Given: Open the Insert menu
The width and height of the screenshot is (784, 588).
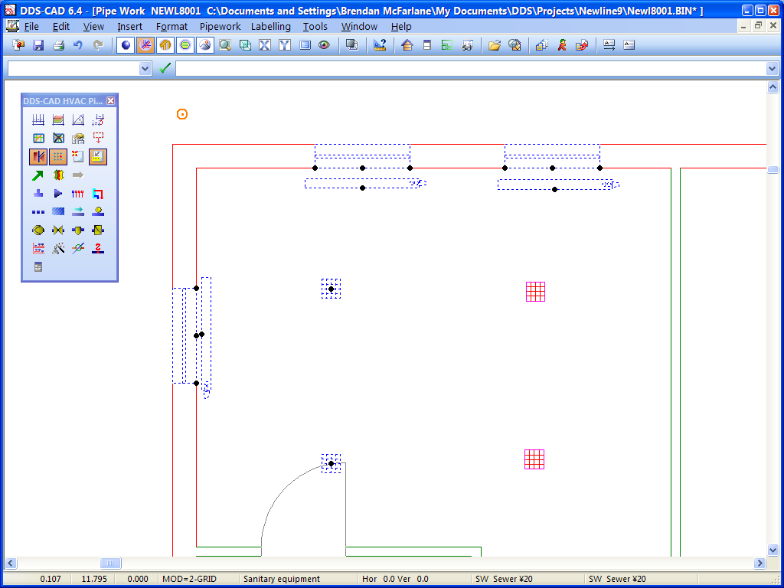Looking at the screenshot, I should click(x=130, y=26).
